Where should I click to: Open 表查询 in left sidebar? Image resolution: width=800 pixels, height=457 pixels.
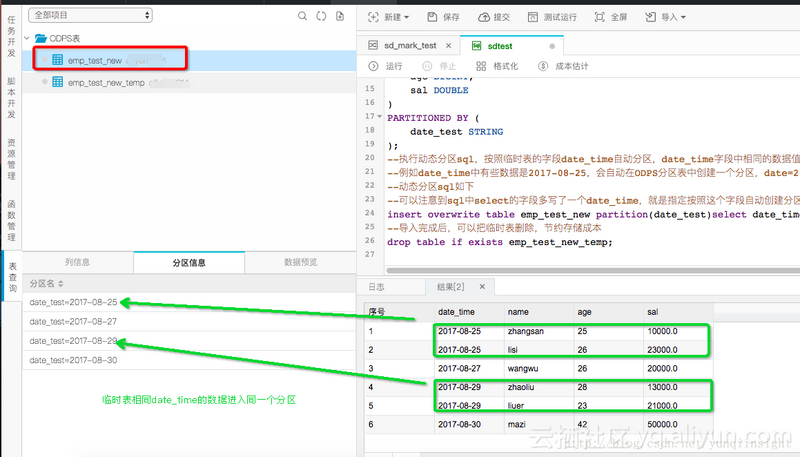[12, 277]
